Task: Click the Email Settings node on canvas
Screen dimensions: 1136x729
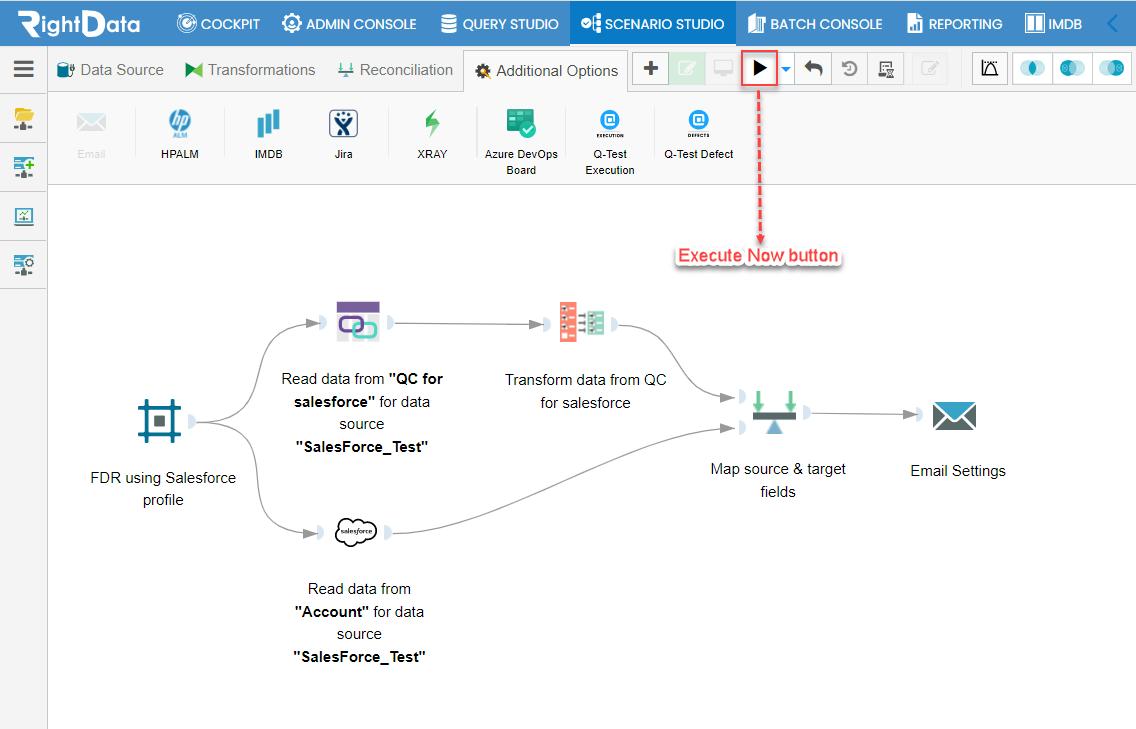Action: tap(954, 416)
